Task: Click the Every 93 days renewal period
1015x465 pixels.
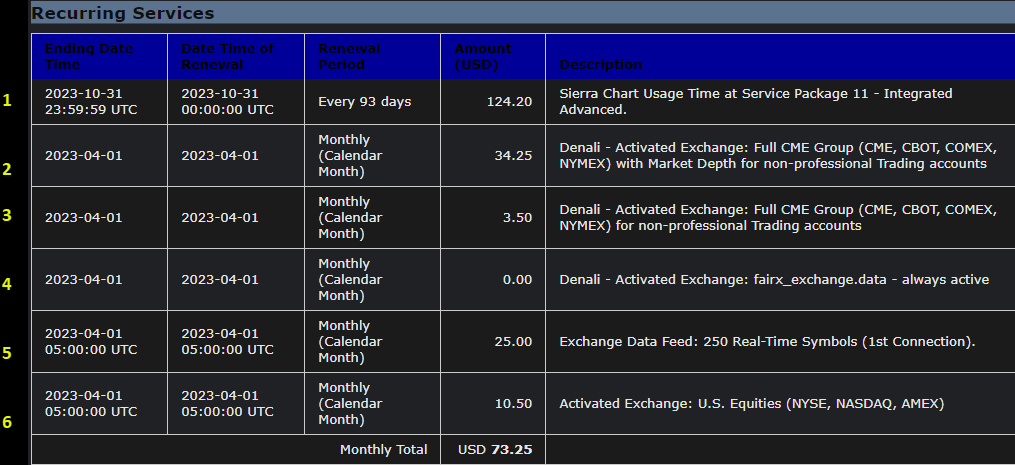Action: coord(365,102)
